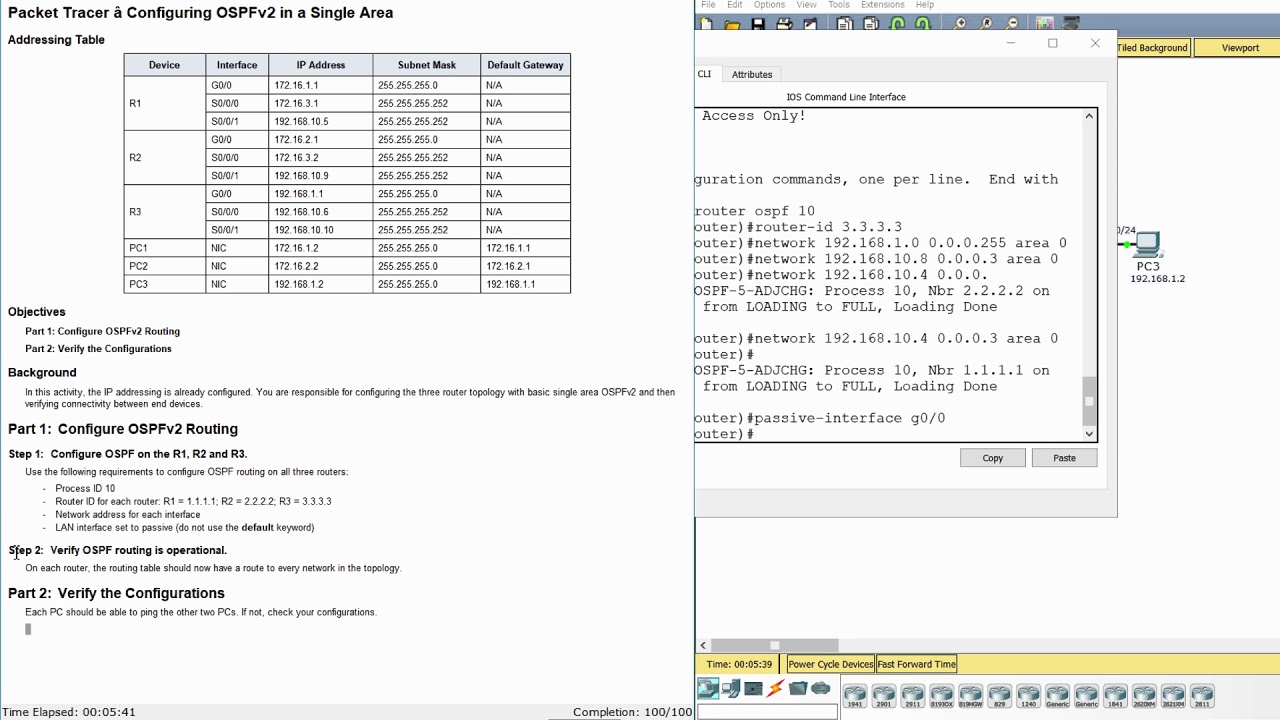The height and width of the screenshot is (720, 1280).
Task: Pick the 1240 router device
Action: coord(1029,695)
